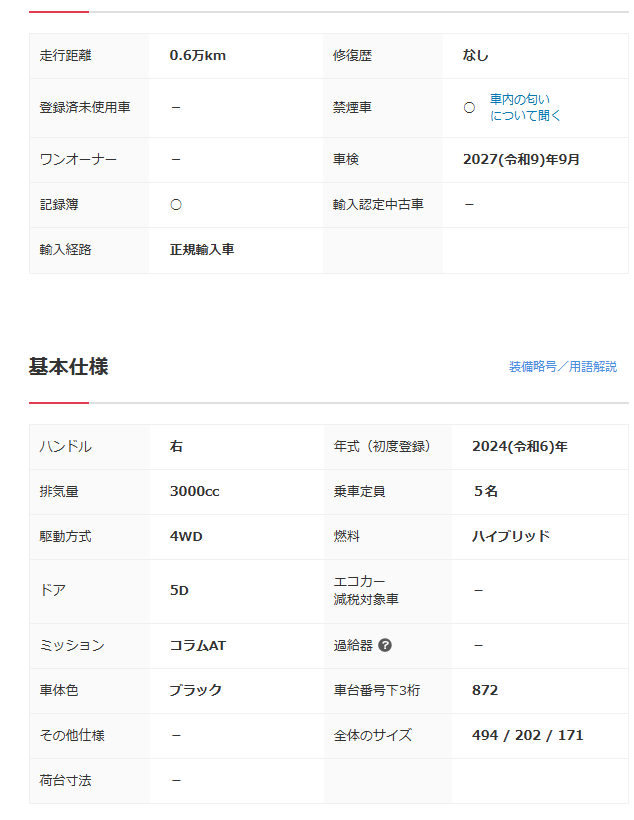Image resolution: width=634 pixels, height=820 pixels.
Task: Click the なし value for 修復歴
Action: [476, 55]
